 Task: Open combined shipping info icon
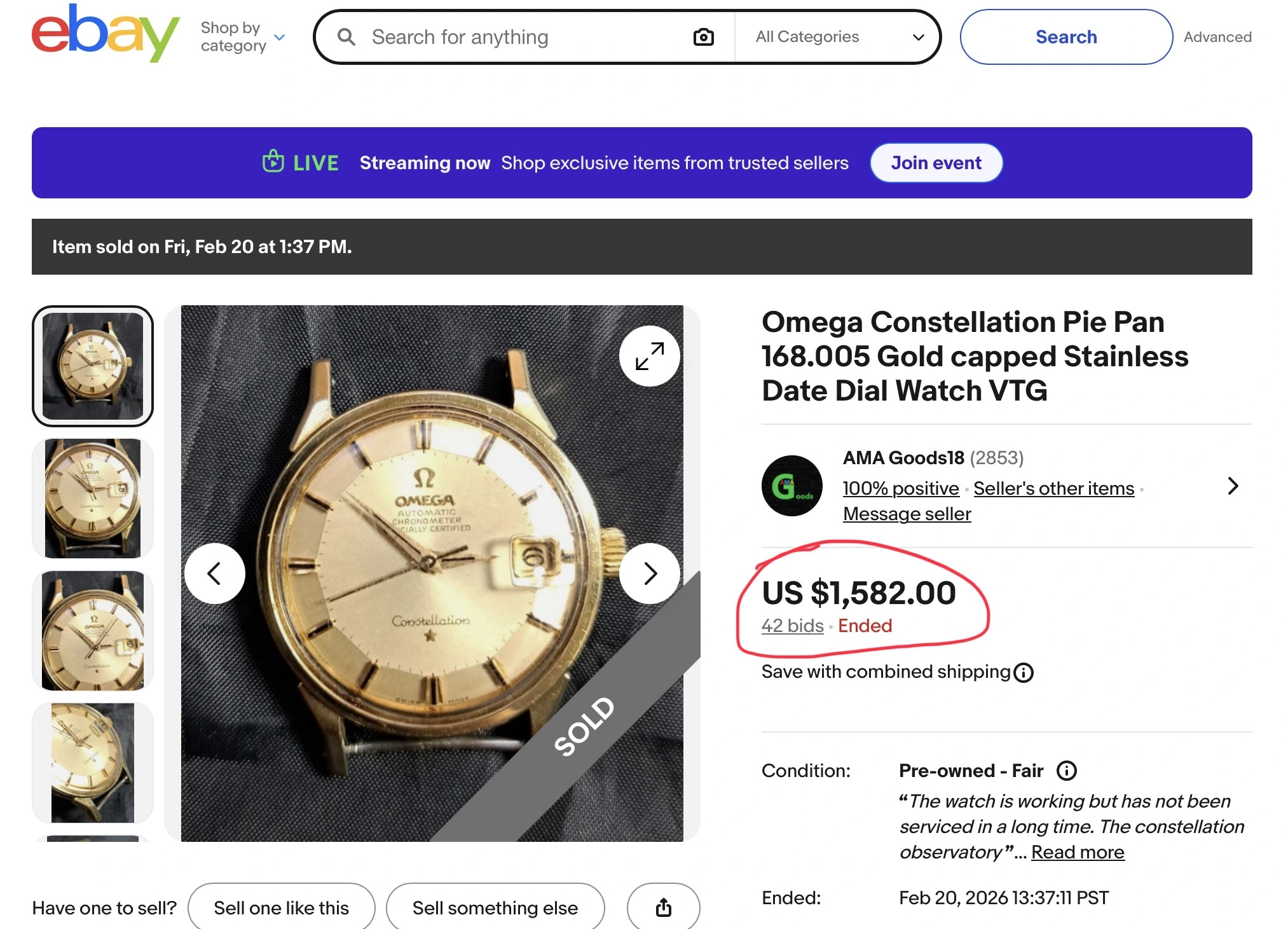[1024, 672]
